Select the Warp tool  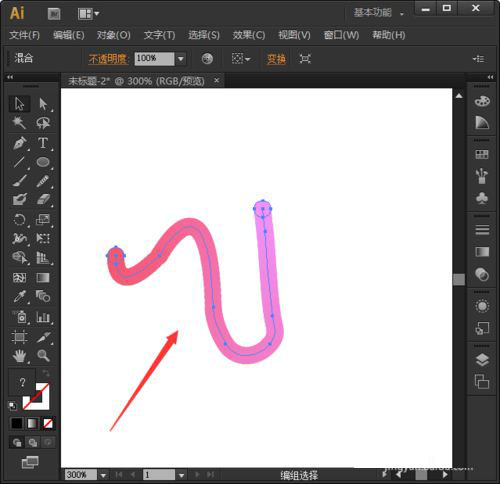pos(19,238)
